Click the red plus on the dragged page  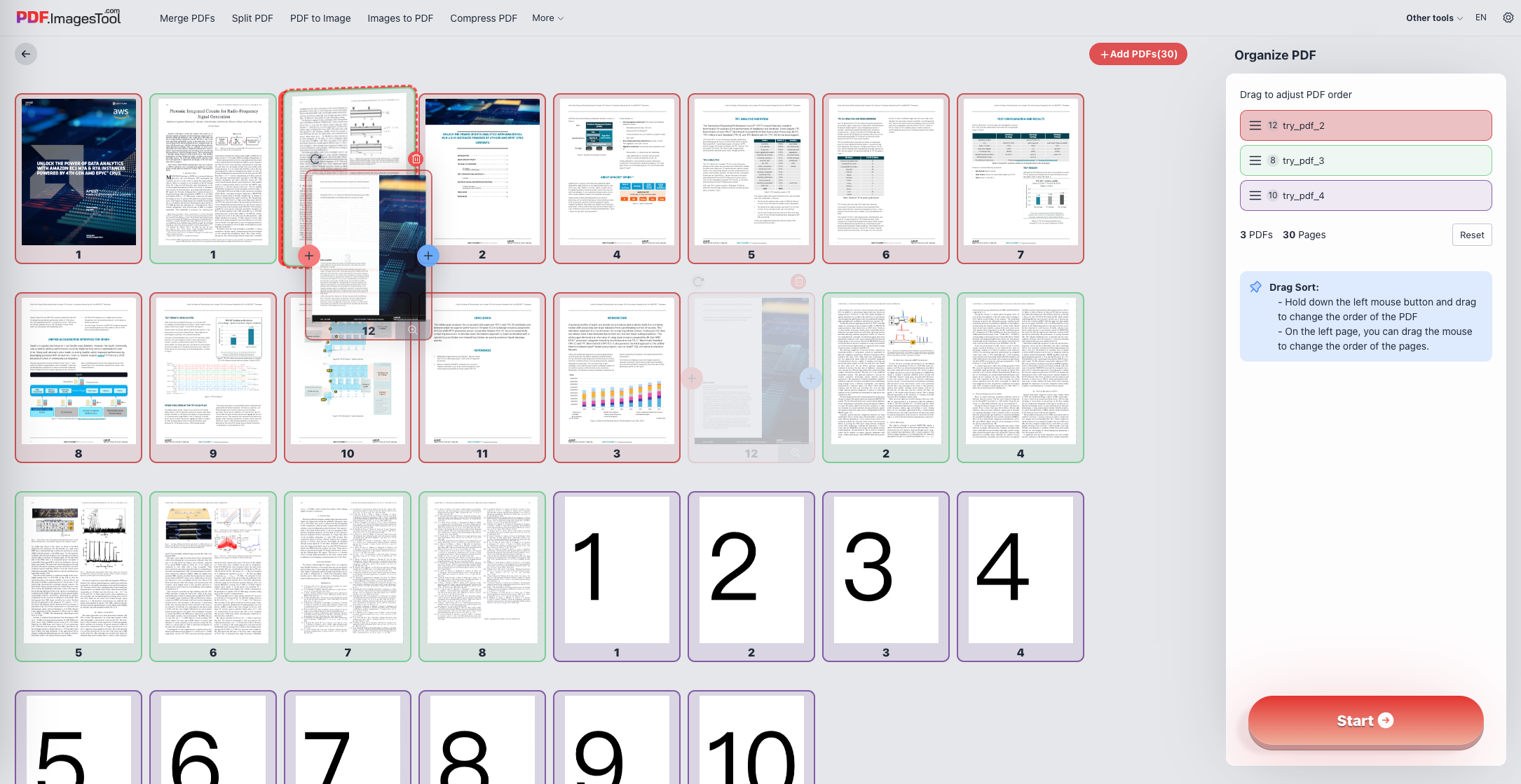point(309,256)
